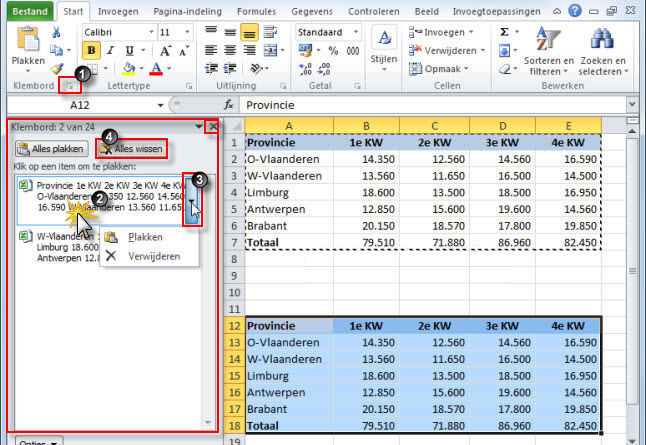
Task: Click the insert function fx icon
Action: pyautogui.click(x=229, y=105)
